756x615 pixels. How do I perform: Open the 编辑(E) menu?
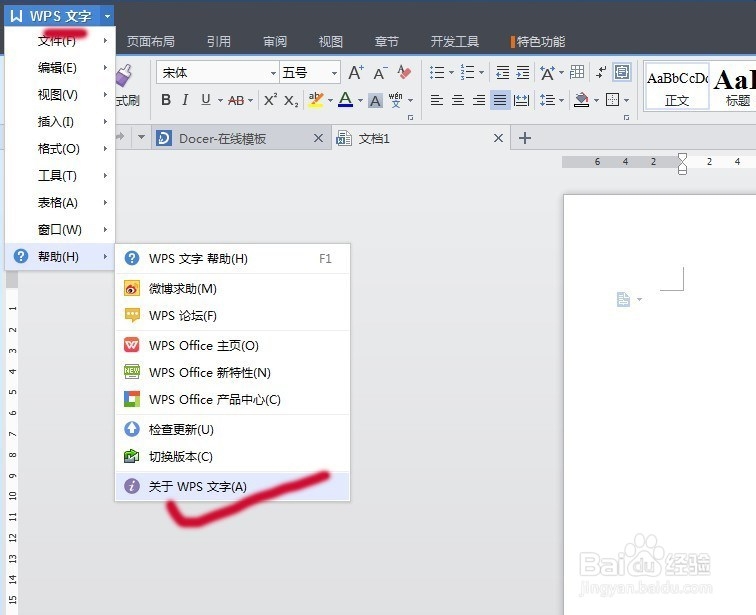pos(60,67)
